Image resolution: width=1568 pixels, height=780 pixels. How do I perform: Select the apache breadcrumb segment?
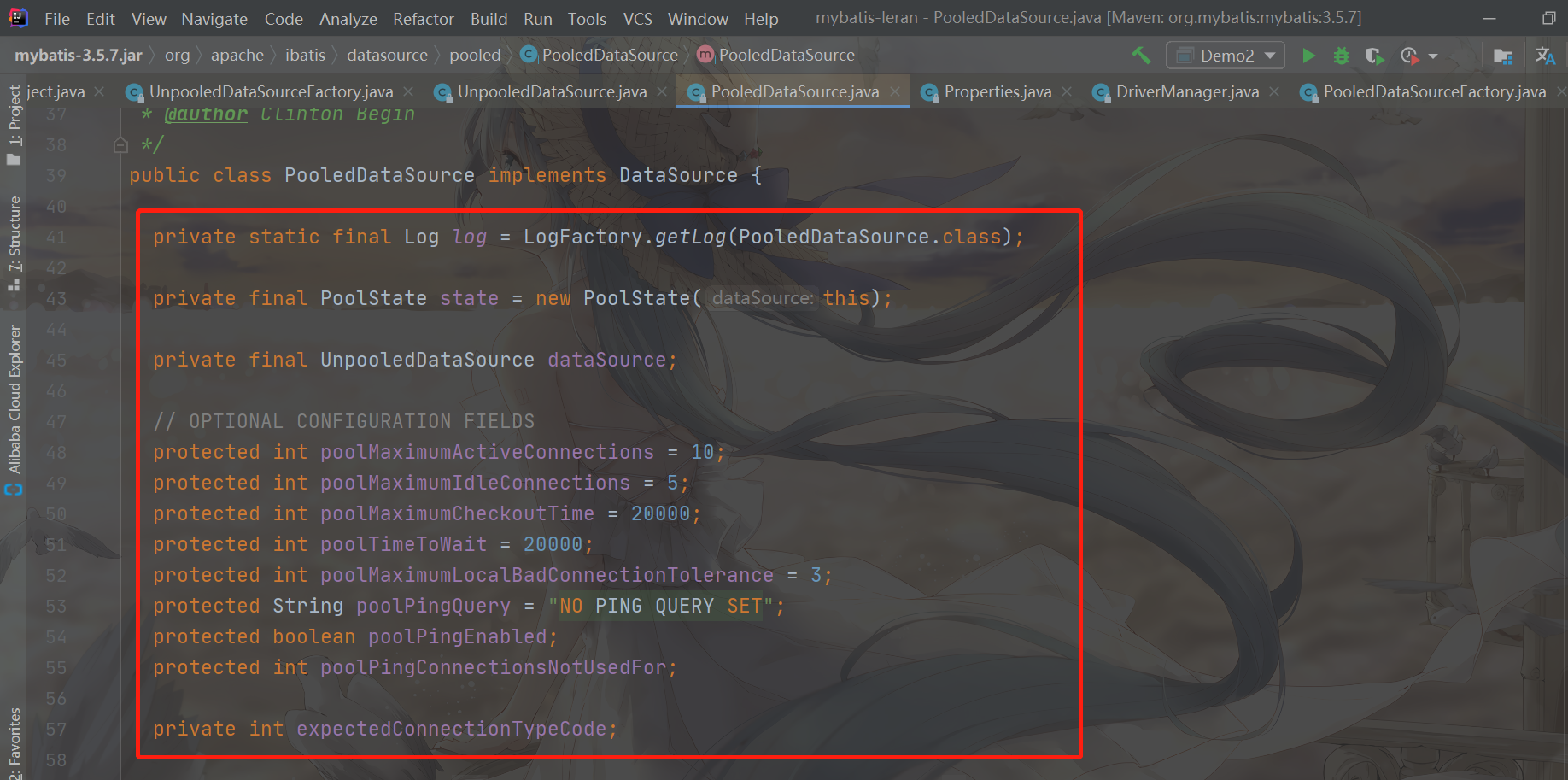[x=237, y=55]
